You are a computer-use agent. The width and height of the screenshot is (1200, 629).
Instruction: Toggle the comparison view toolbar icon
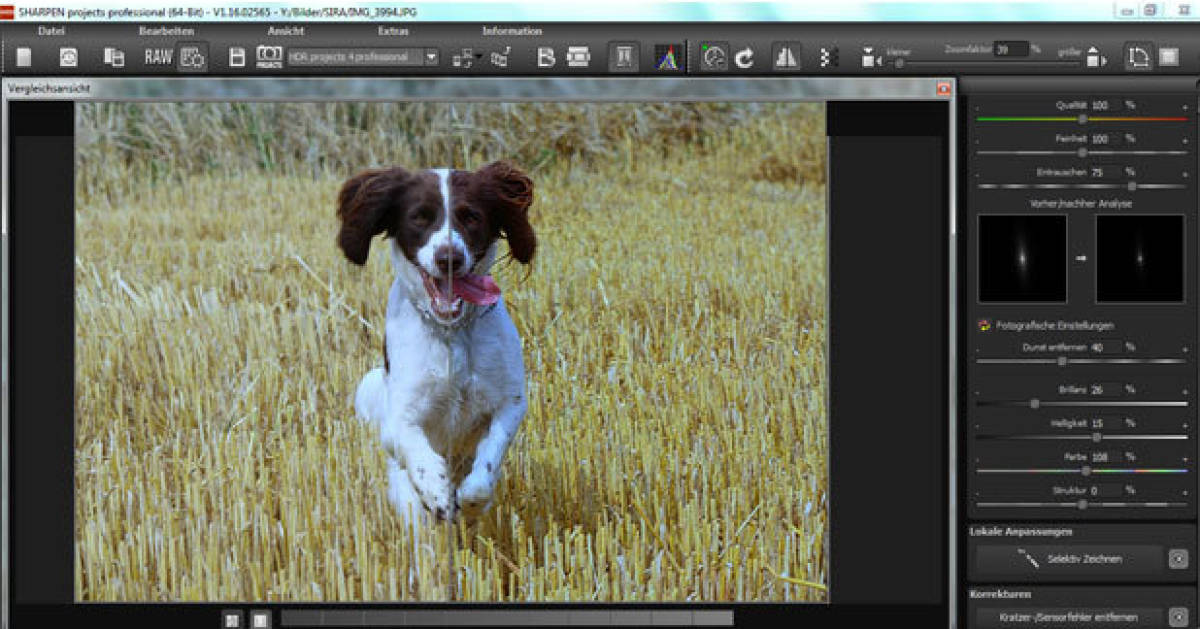tap(624, 57)
